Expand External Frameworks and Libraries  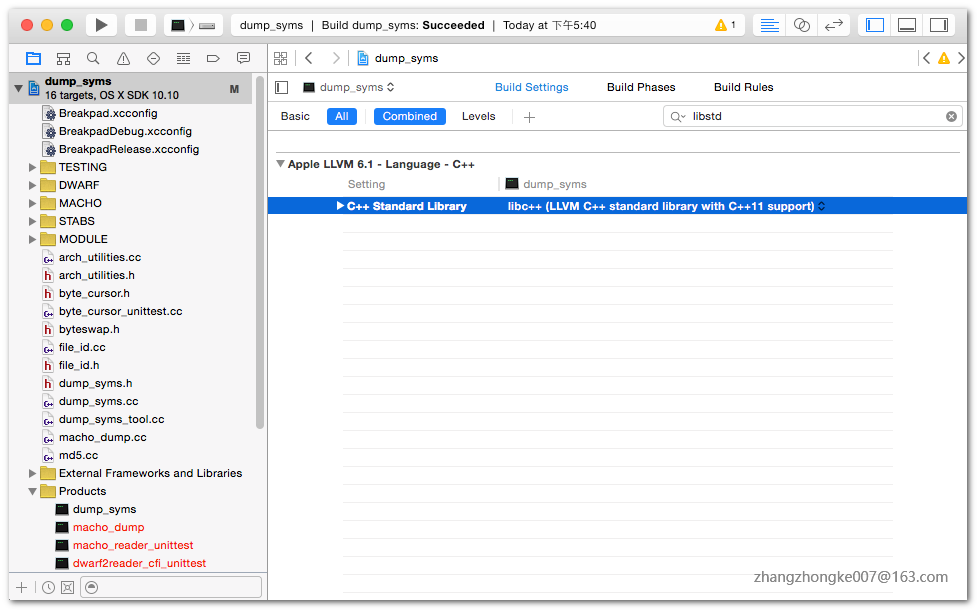(x=32, y=474)
